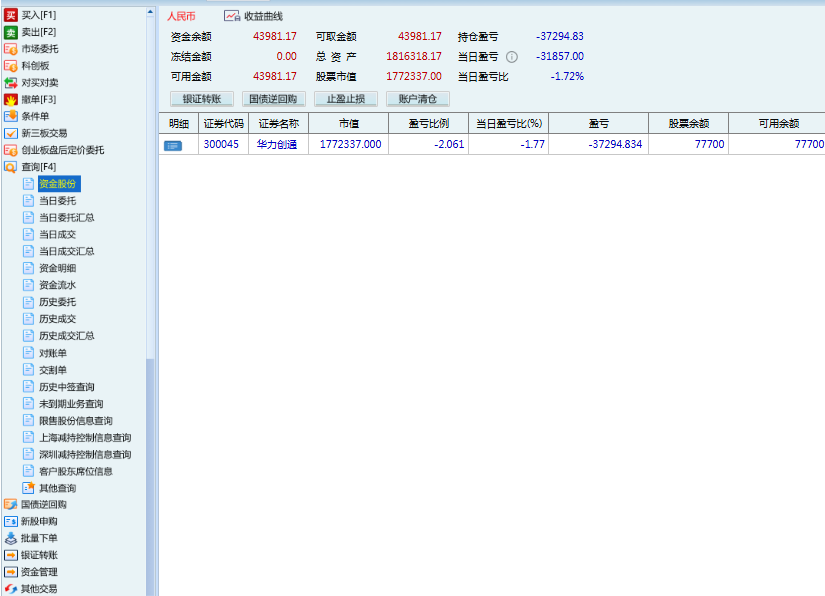The width and height of the screenshot is (825, 596).
Task: Click market value cell 1772337.000
Action: [350, 144]
